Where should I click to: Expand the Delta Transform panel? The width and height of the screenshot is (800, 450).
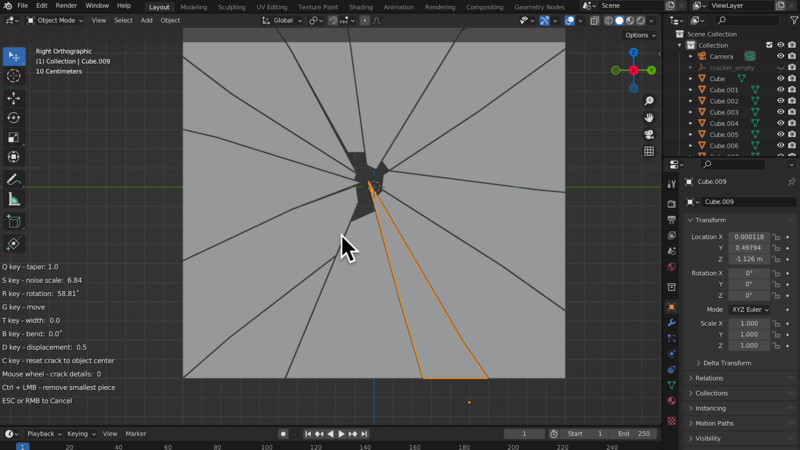(x=727, y=363)
